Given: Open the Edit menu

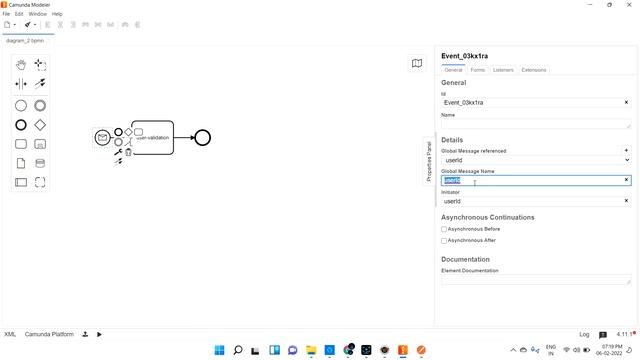Looking at the screenshot, I should (x=19, y=14).
